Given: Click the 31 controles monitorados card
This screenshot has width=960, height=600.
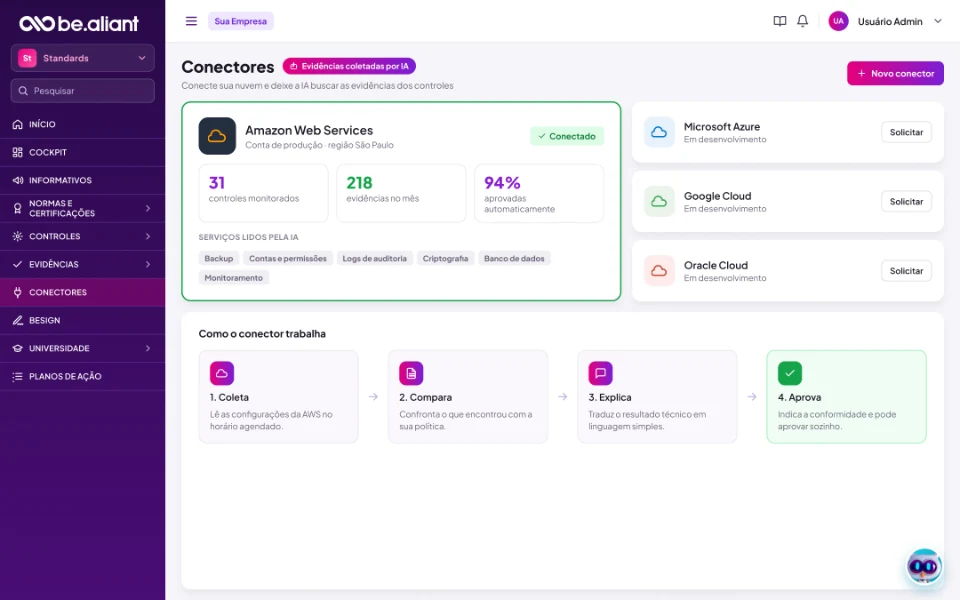Looking at the screenshot, I should [263, 193].
